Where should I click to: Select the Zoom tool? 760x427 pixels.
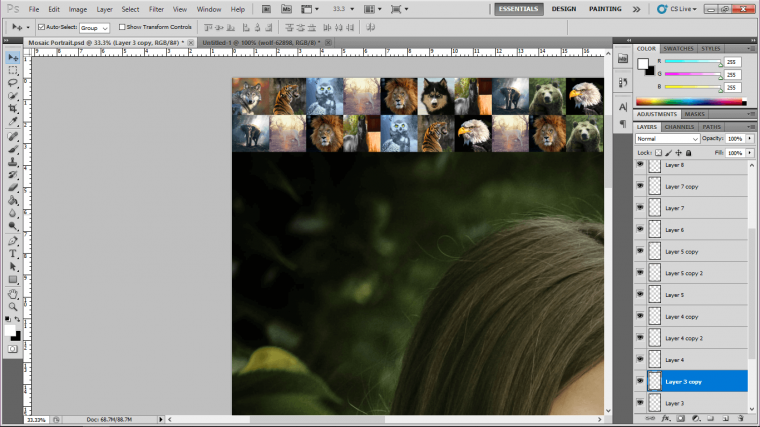(13, 306)
